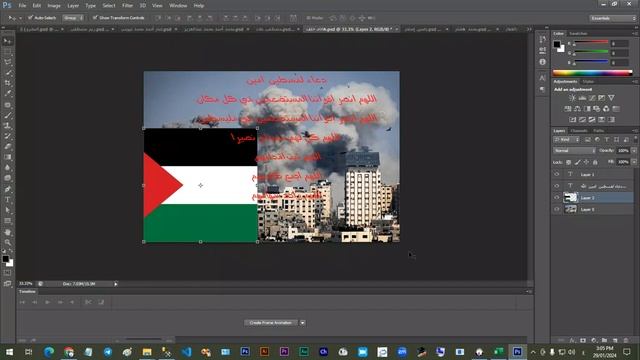Select the Crop tool
Viewport: 640px width, 360px height.
[8, 83]
